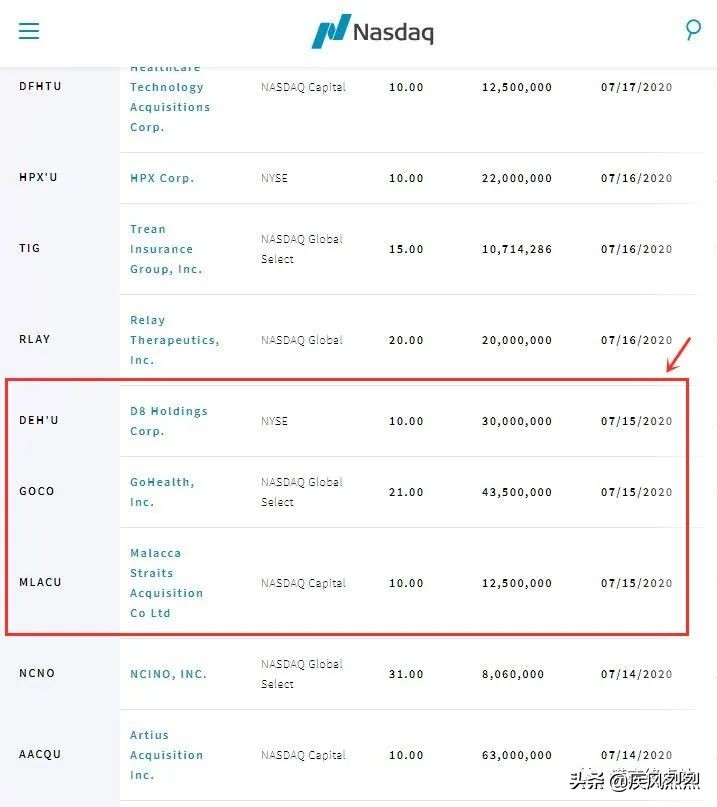This screenshot has height=807, width=717.
Task: Select the MLACU ticker symbol
Action: pyautogui.click(x=40, y=583)
